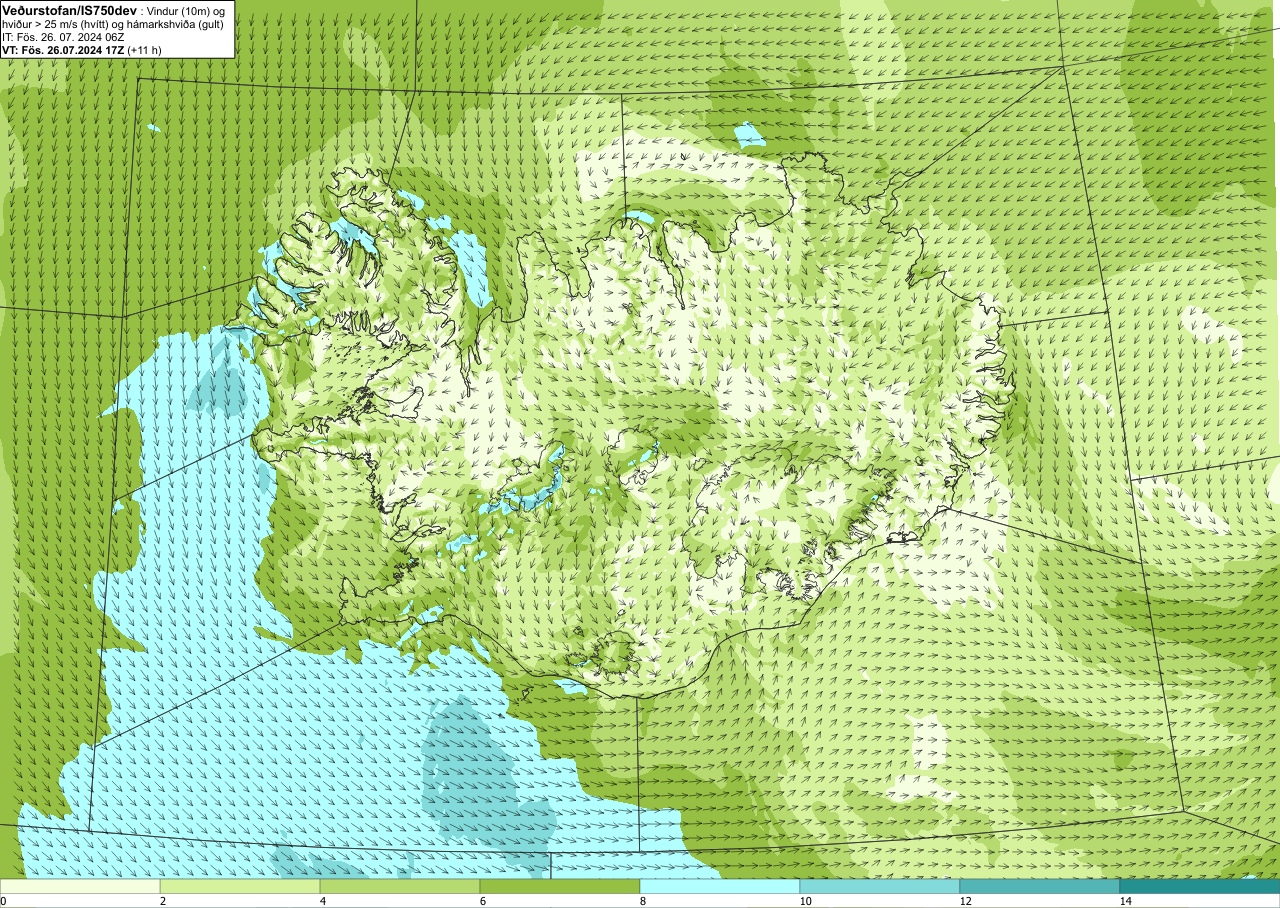1280x908 pixels.
Task: Click the 'VT: Fös. 26.07.2024 17Z' valid time
Action: [63, 49]
